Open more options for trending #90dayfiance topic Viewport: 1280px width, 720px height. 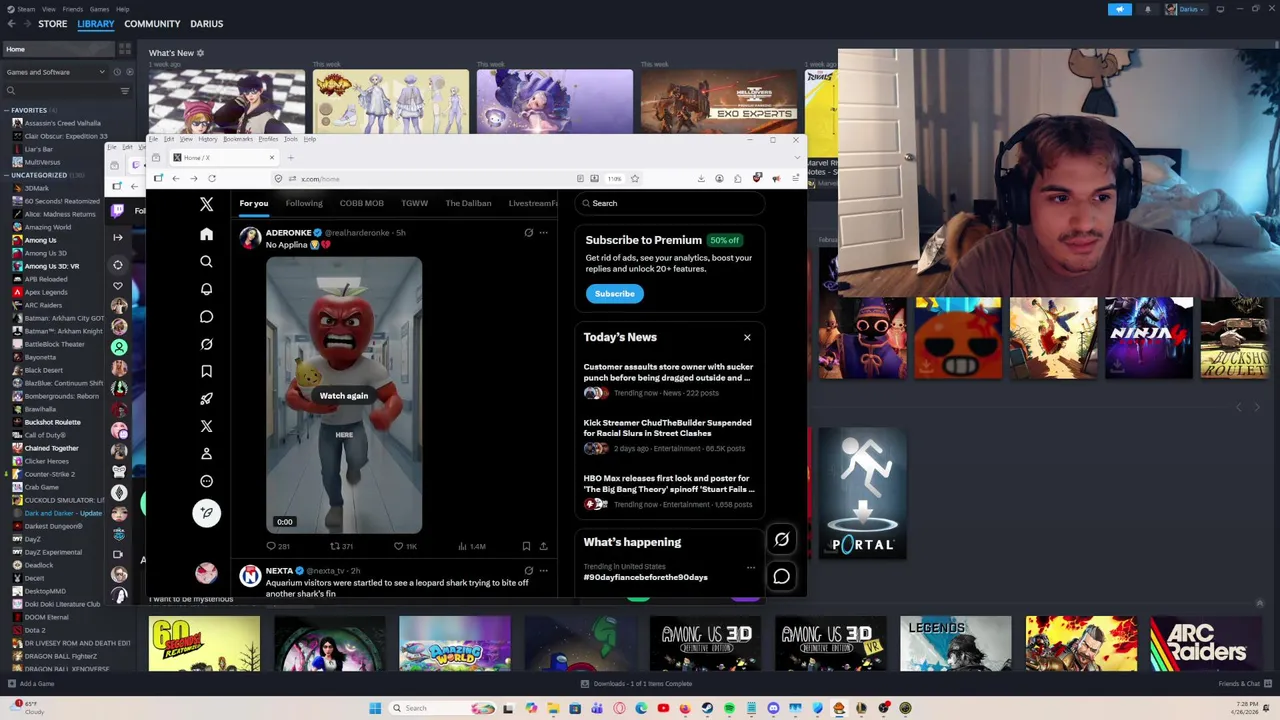[x=750, y=567]
